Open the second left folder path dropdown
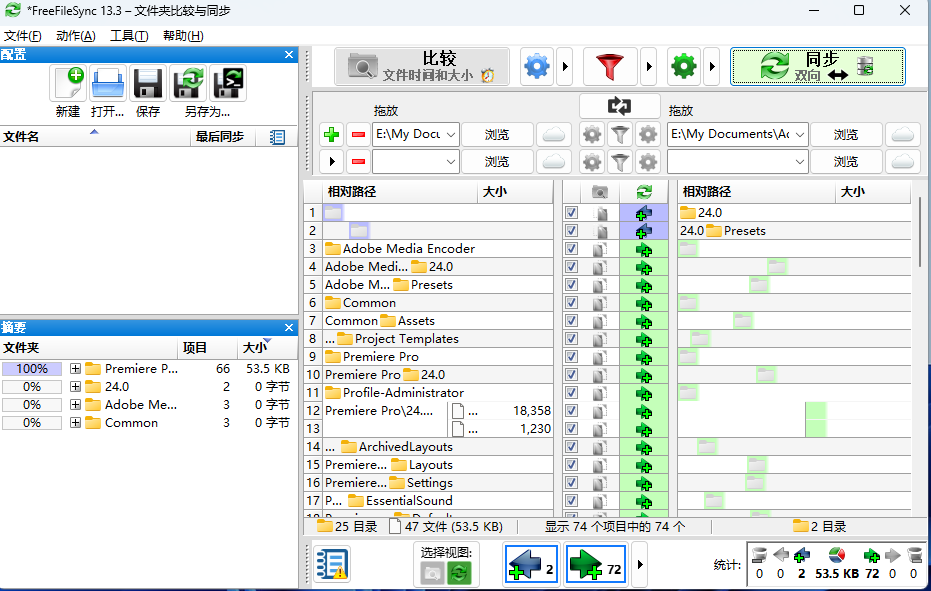This screenshot has width=931, height=591. pos(451,162)
